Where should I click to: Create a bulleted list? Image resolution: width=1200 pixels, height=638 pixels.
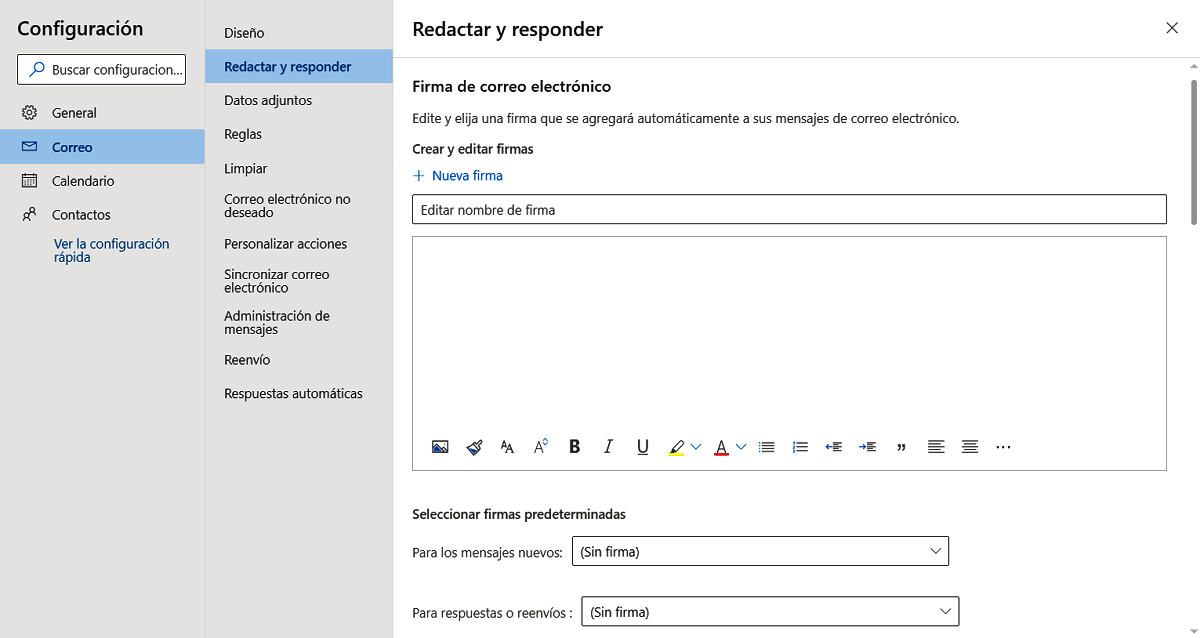click(x=766, y=446)
